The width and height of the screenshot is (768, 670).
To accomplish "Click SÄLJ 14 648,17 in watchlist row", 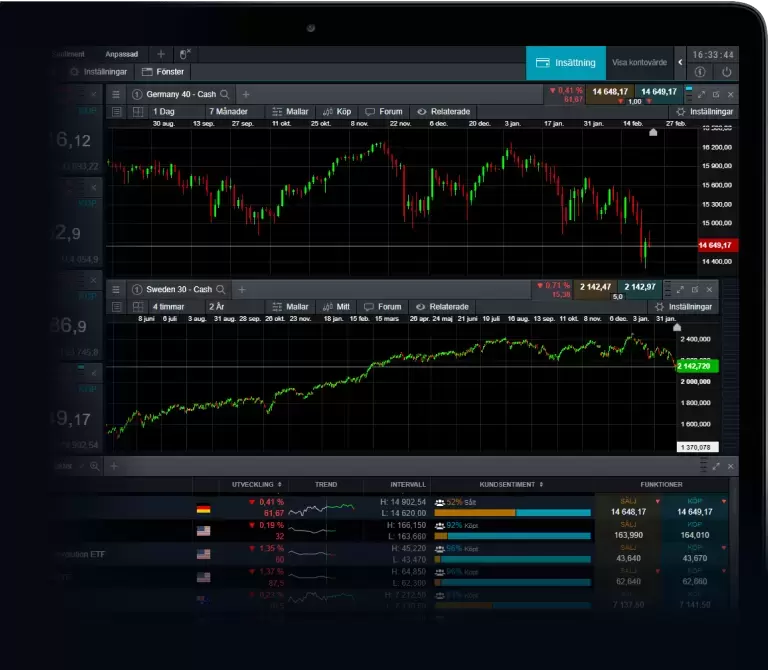I will 628,507.
